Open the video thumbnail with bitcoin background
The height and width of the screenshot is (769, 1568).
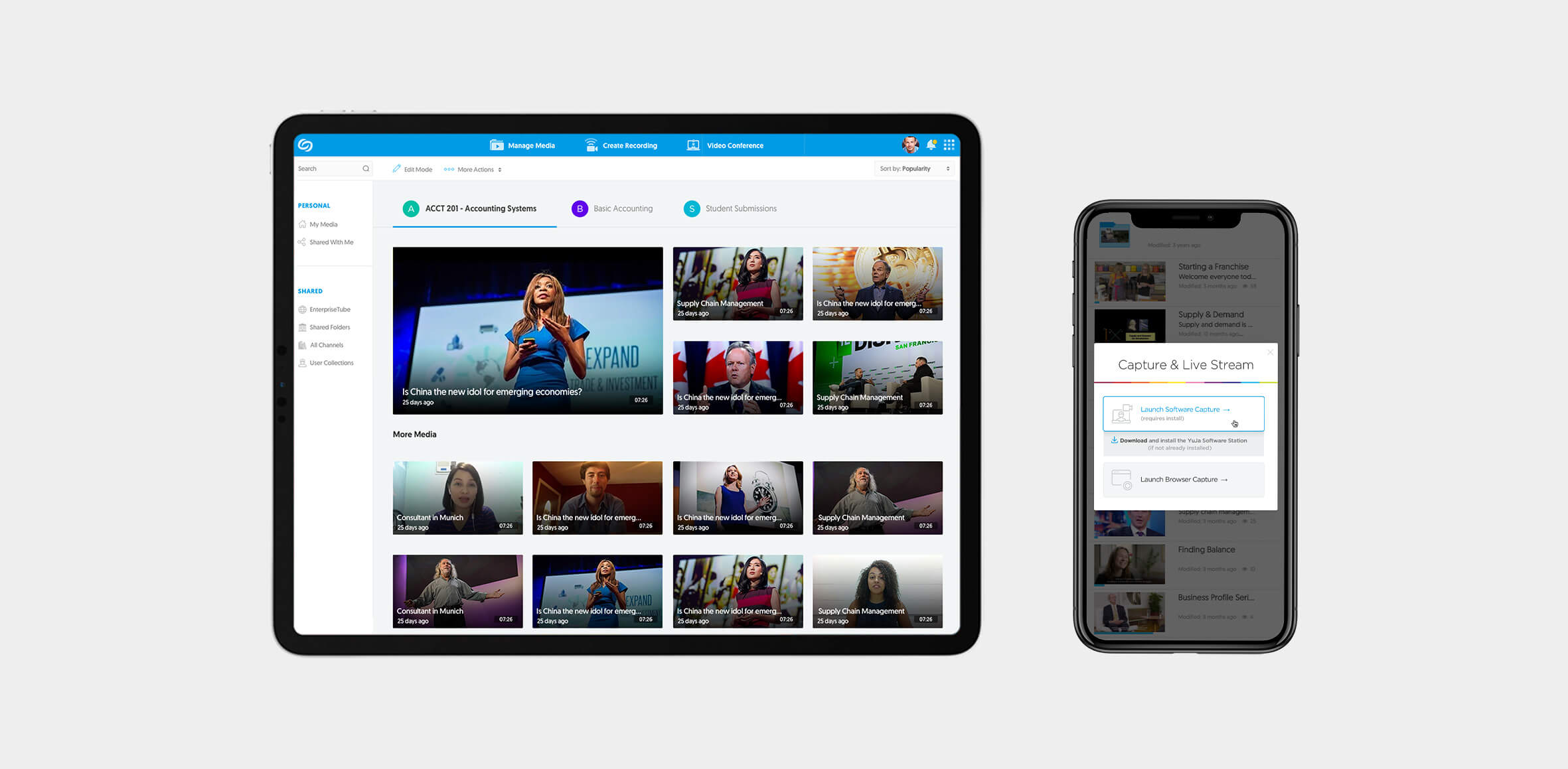tap(878, 284)
